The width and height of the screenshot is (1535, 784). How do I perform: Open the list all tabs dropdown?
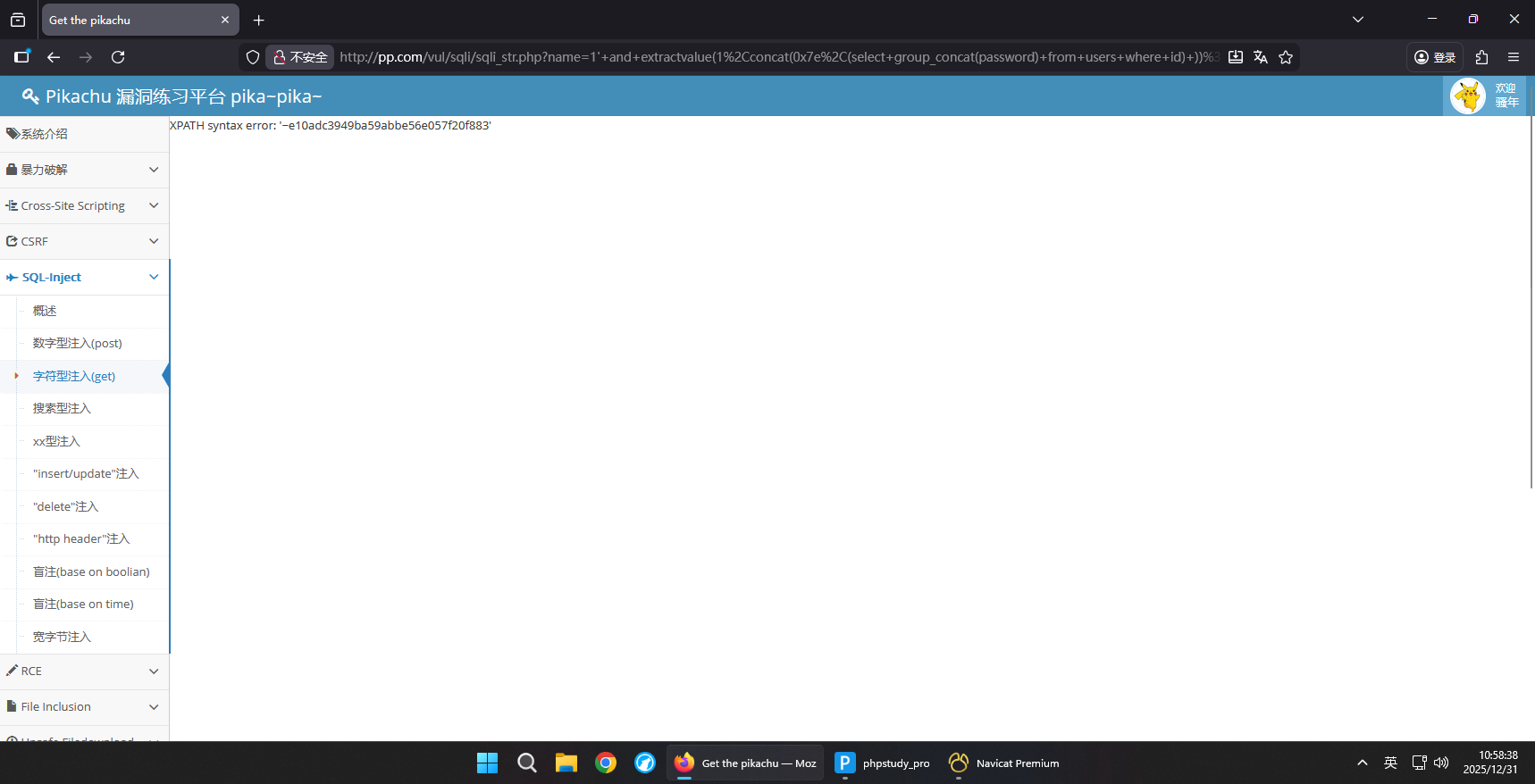click(1358, 20)
